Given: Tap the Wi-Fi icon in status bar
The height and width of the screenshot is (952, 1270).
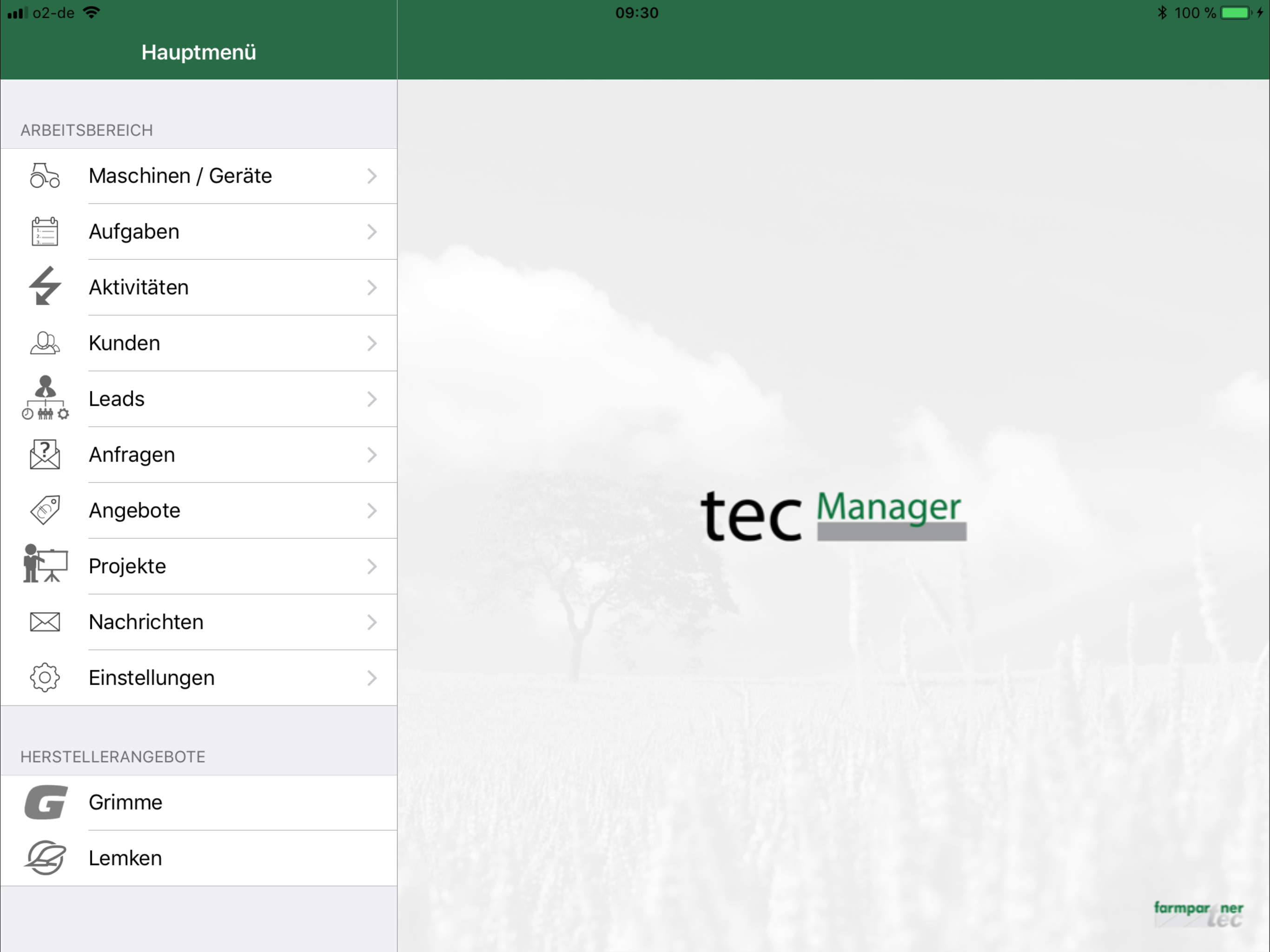Looking at the screenshot, I should [x=91, y=12].
